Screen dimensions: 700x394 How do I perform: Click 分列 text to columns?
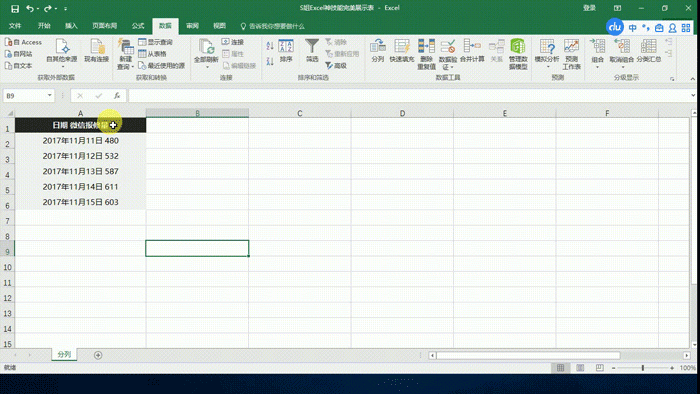[x=378, y=50]
